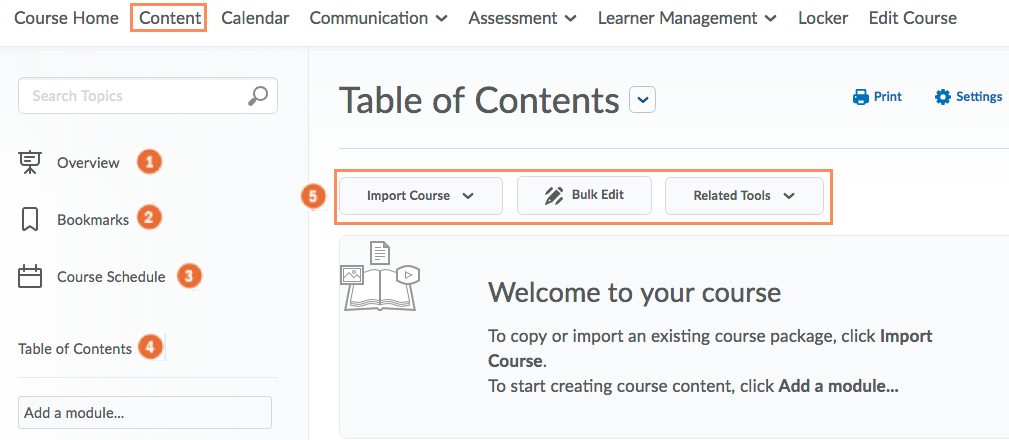
Task: Click the Overview presentation board icon
Action: pyautogui.click(x=30, y=162)
